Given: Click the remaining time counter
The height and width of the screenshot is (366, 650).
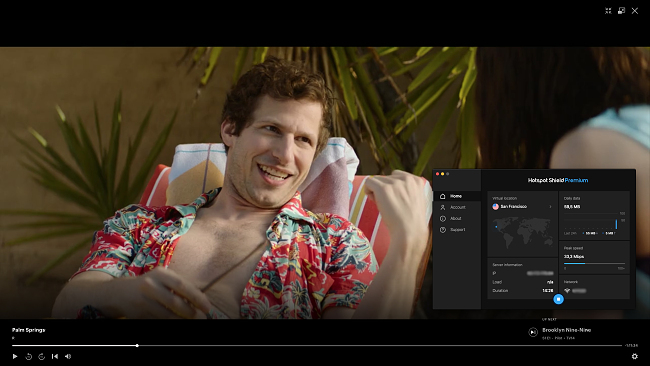Looking at the screenshot, I should tap(632, 345).
